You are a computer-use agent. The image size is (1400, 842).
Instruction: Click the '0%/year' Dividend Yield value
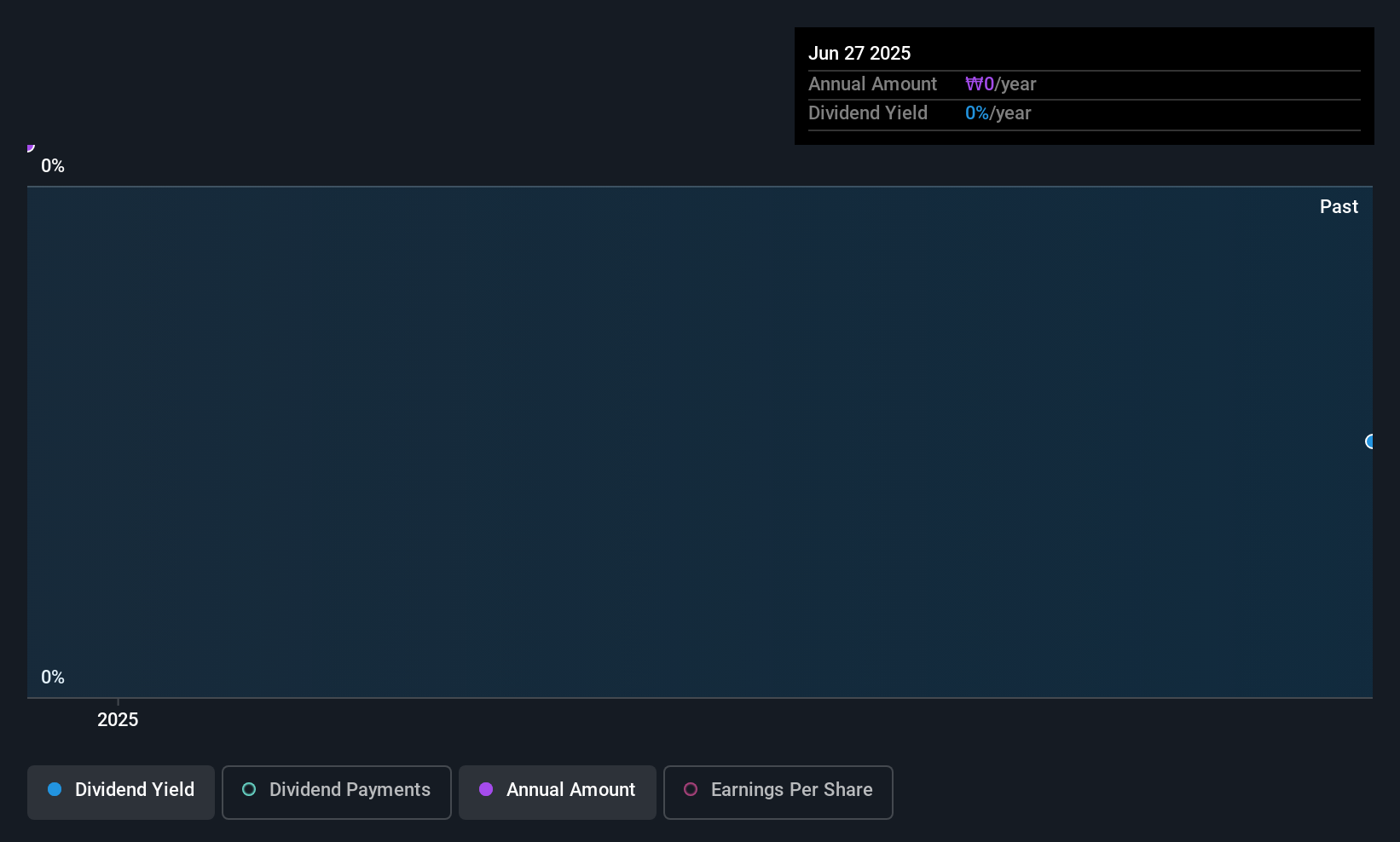pos(998,113)
